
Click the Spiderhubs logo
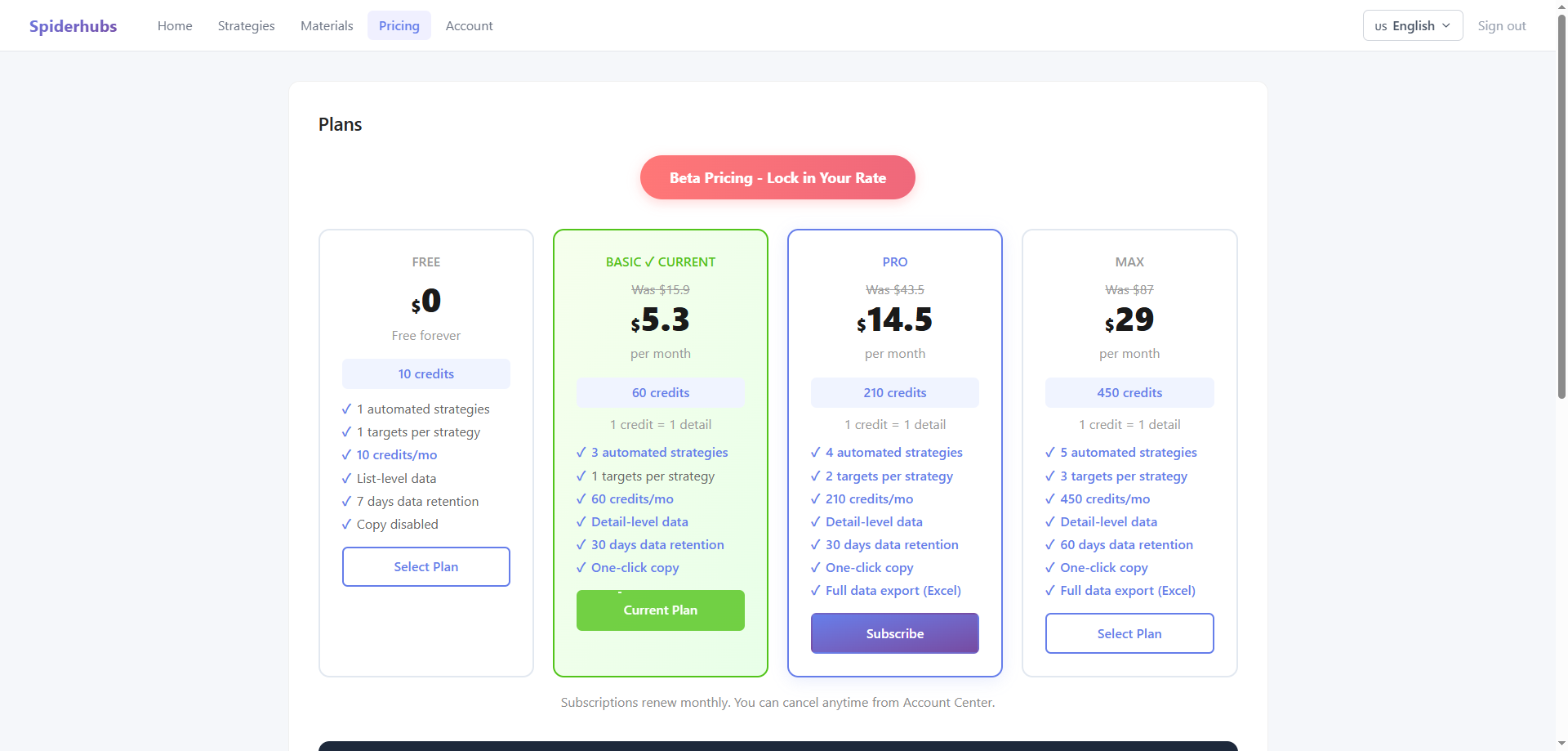(x=73, y=26)
